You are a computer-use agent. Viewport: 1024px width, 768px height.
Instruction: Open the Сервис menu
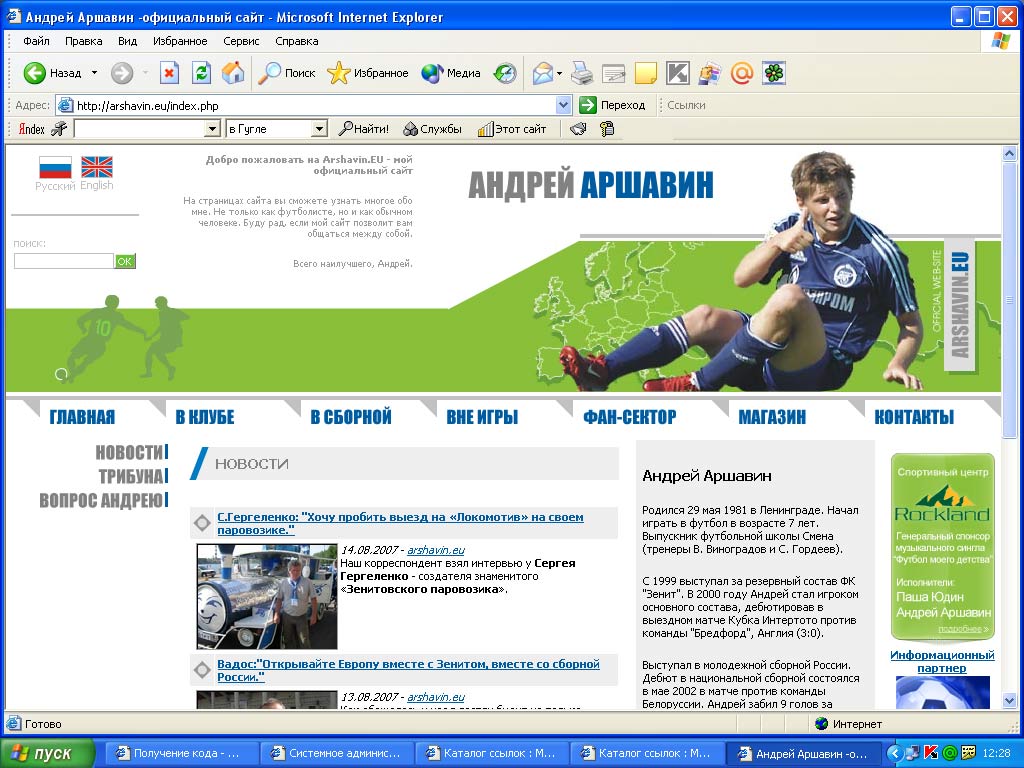coord(241,41)
